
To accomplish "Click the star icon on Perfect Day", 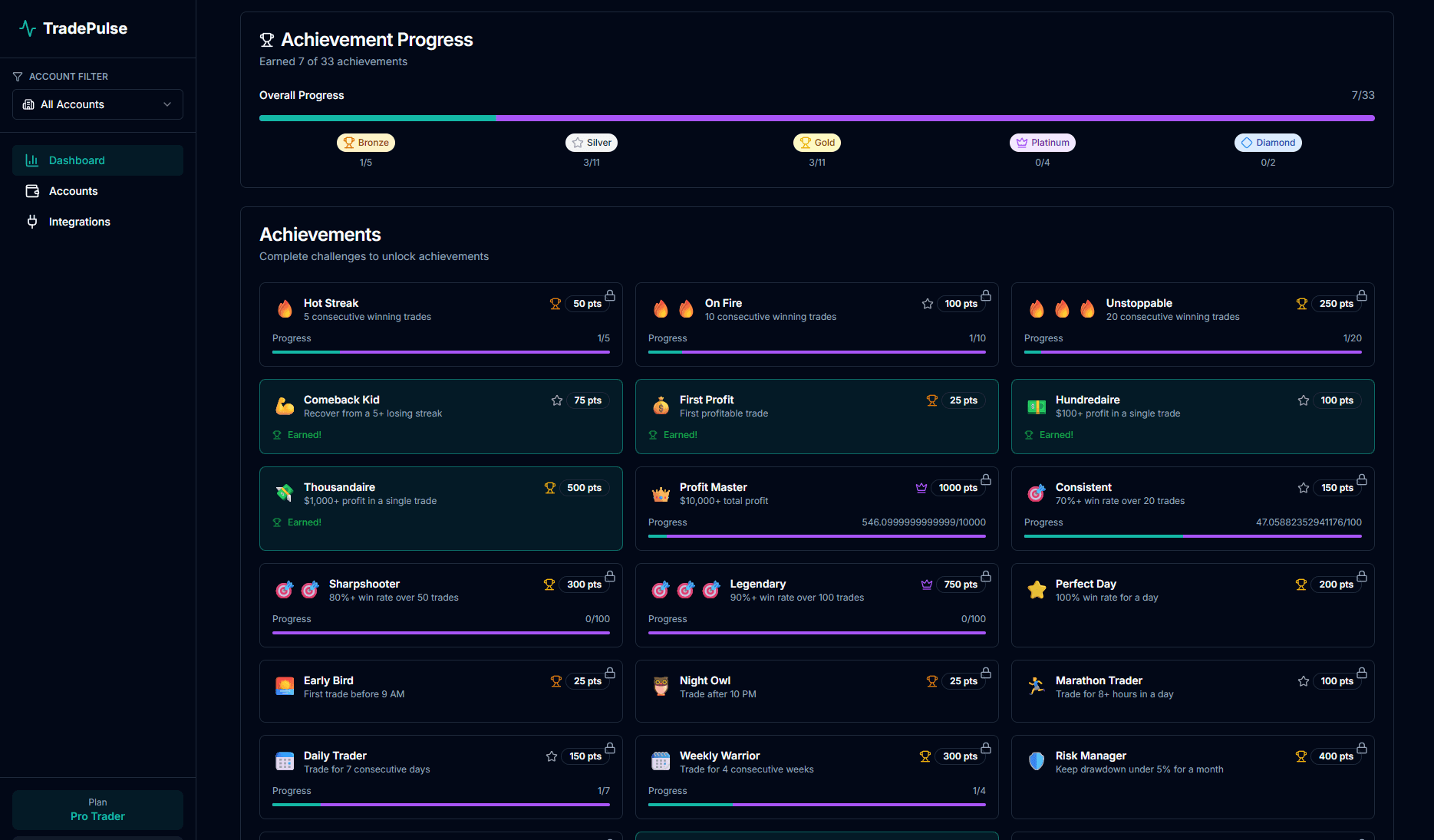I will pyautogui.click(x=1037, y=589).
